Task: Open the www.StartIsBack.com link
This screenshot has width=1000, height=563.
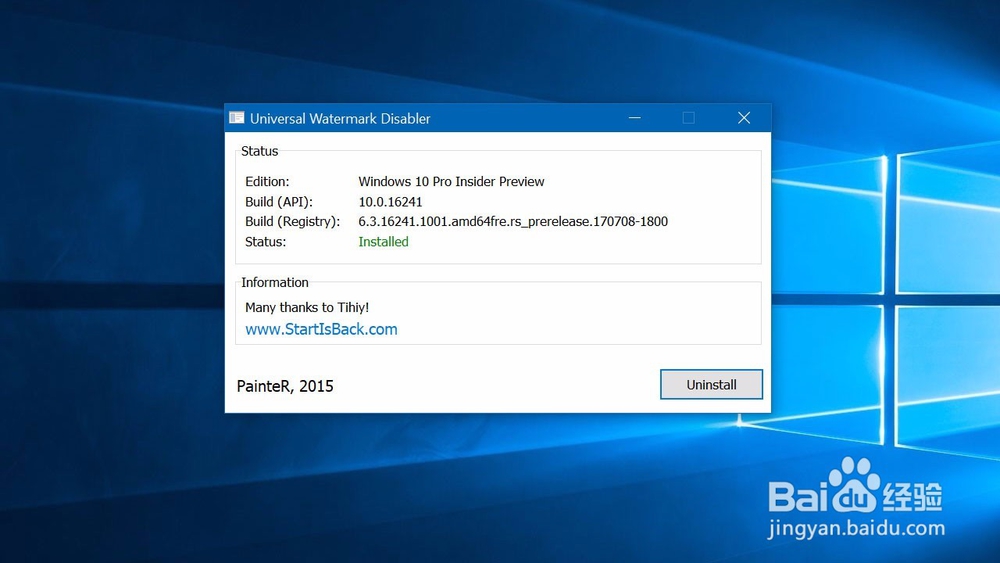Action: click(321, 329)
